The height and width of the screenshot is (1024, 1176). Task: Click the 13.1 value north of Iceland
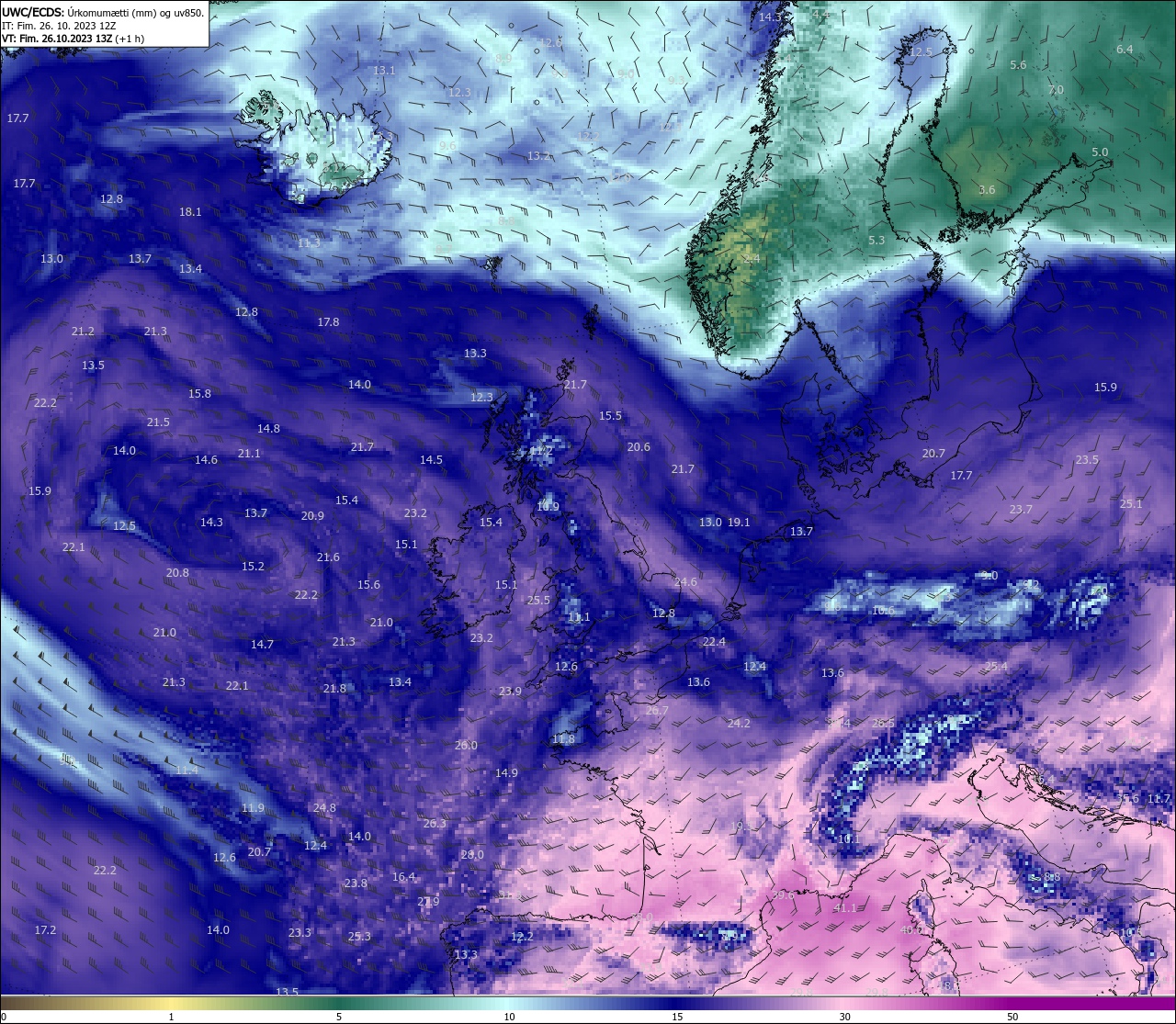(x=384, y=71)
